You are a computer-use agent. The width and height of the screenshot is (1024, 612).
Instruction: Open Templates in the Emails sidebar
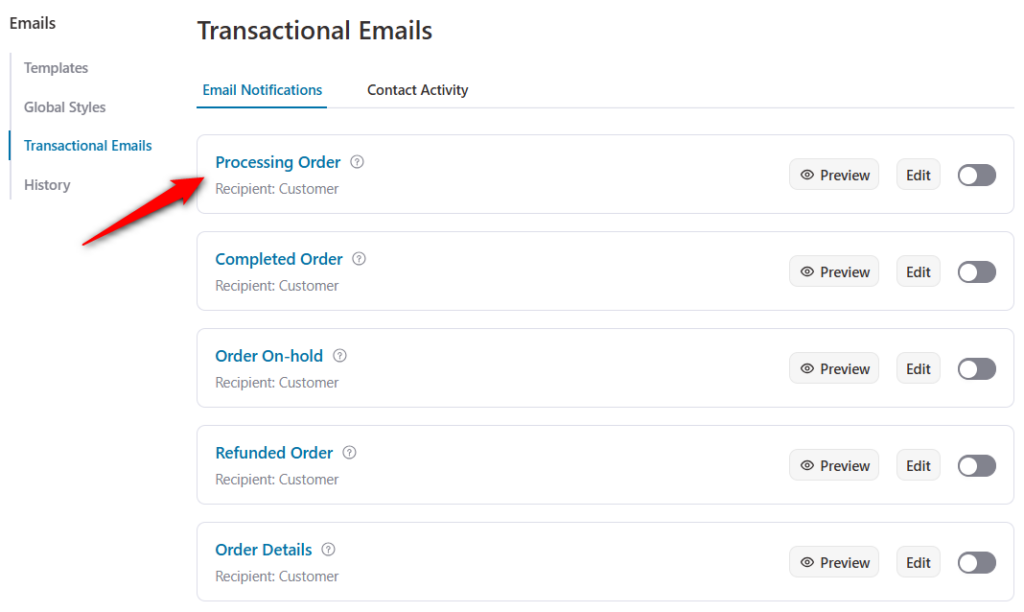click(55, 67)
